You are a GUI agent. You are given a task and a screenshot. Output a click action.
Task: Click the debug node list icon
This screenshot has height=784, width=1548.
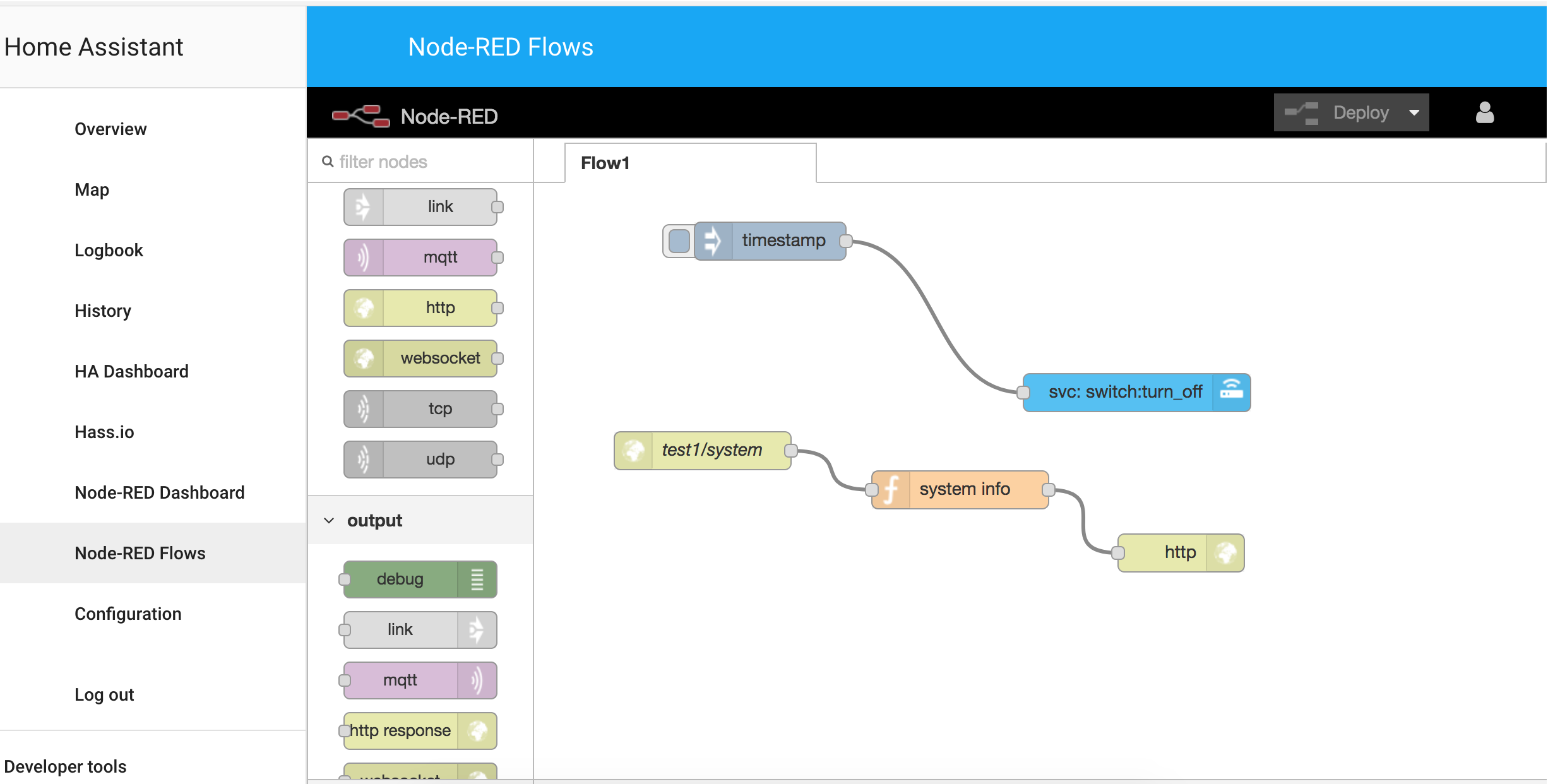click(x=477, y=579)
